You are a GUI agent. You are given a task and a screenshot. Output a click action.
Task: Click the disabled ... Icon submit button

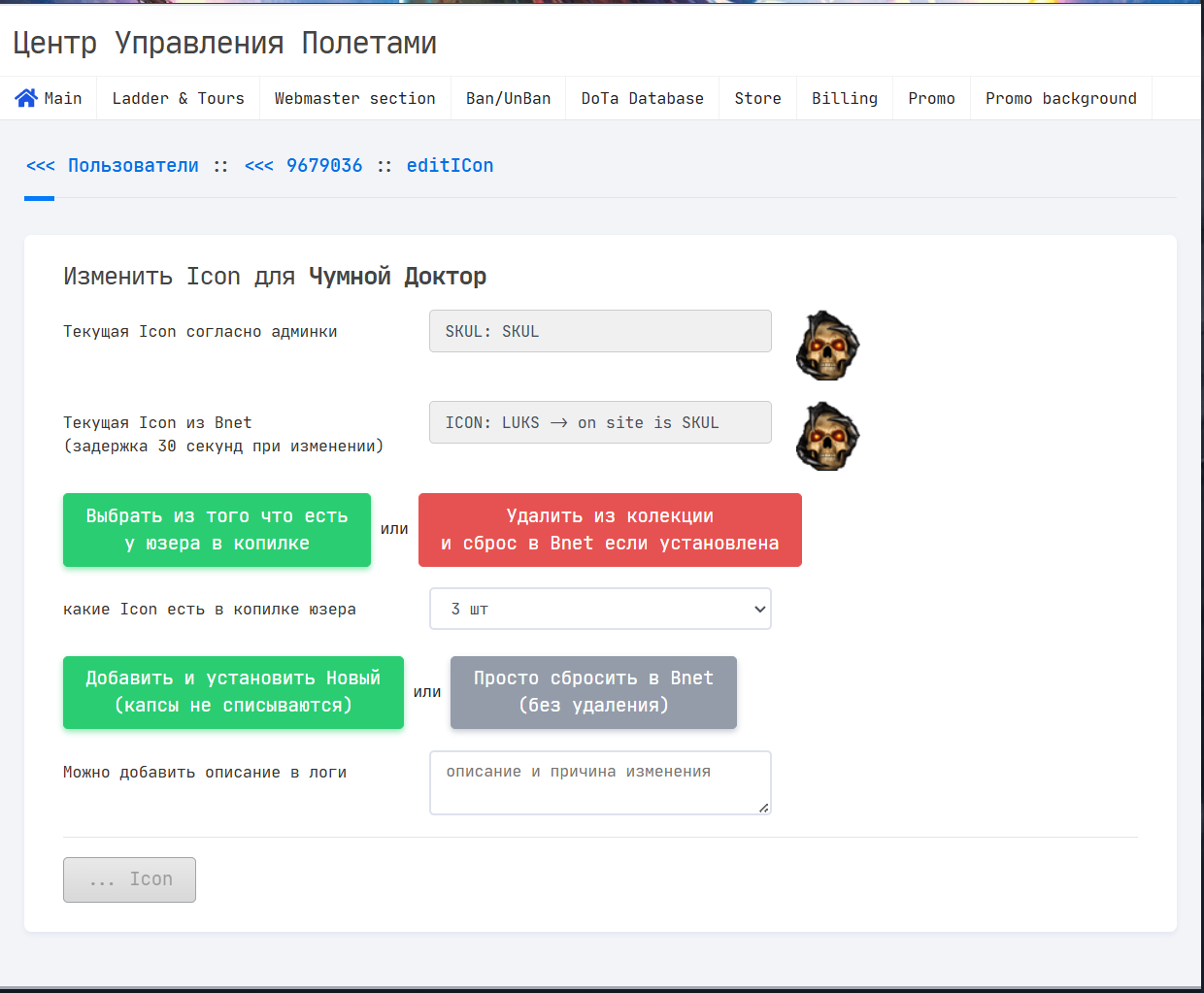pyautogui.click(x=129, y=879)
